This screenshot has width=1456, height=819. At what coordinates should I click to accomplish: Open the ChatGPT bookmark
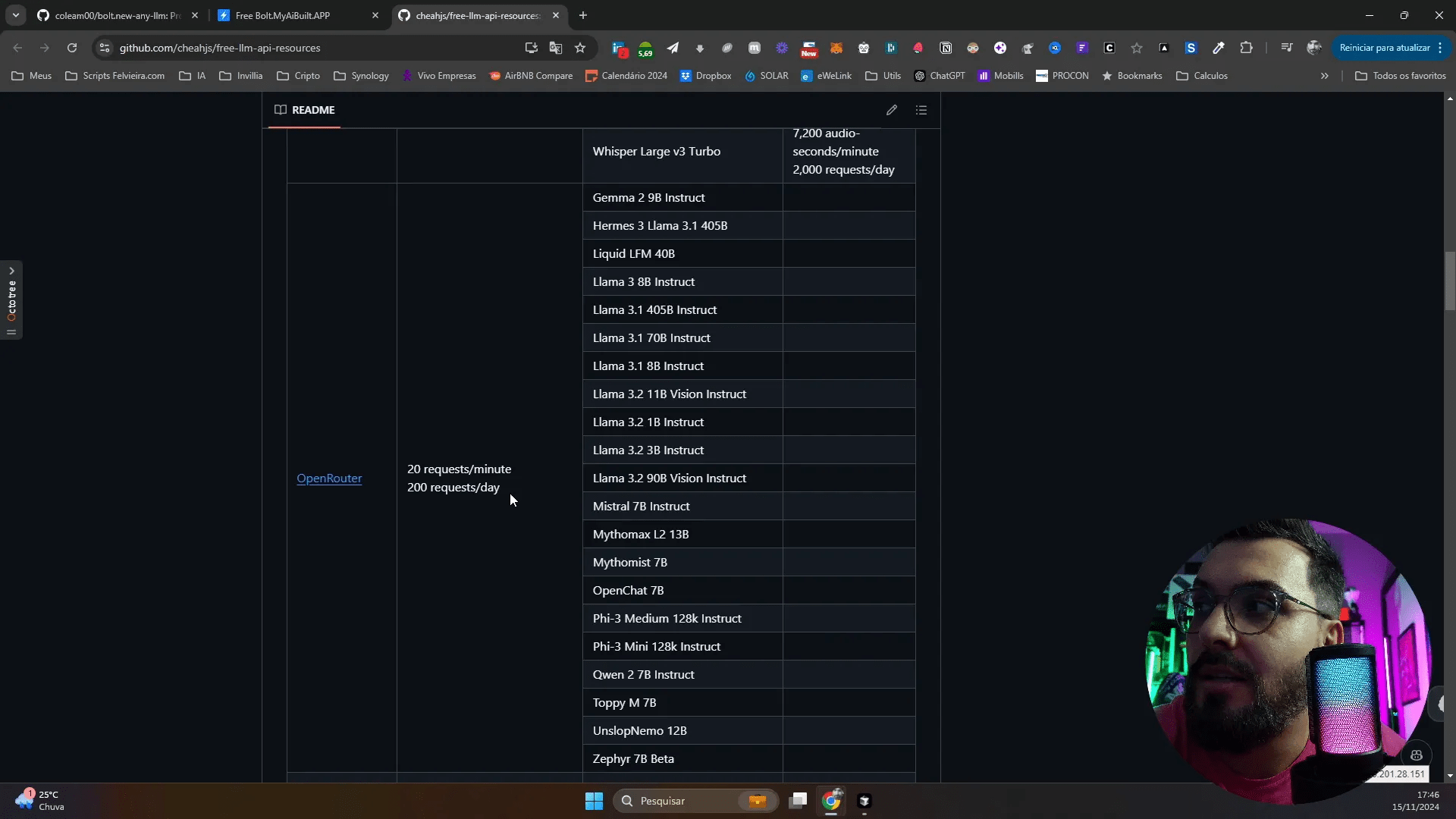[x=940, y=76]
